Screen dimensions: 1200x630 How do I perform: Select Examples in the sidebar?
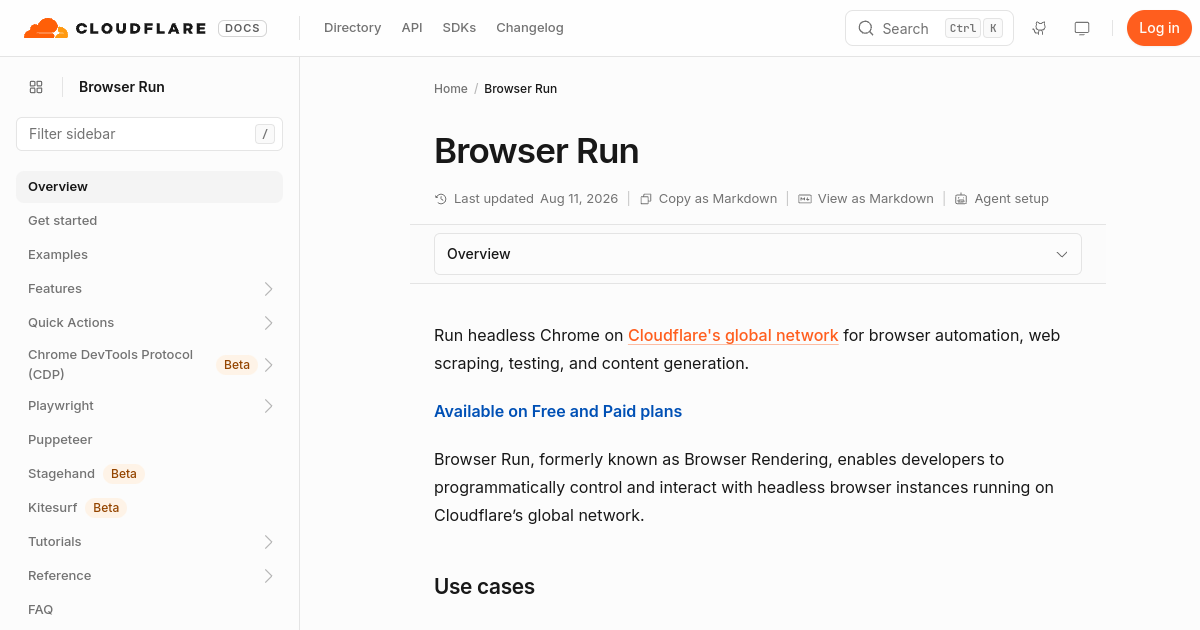pyautogui.click(x=149, y=255)
